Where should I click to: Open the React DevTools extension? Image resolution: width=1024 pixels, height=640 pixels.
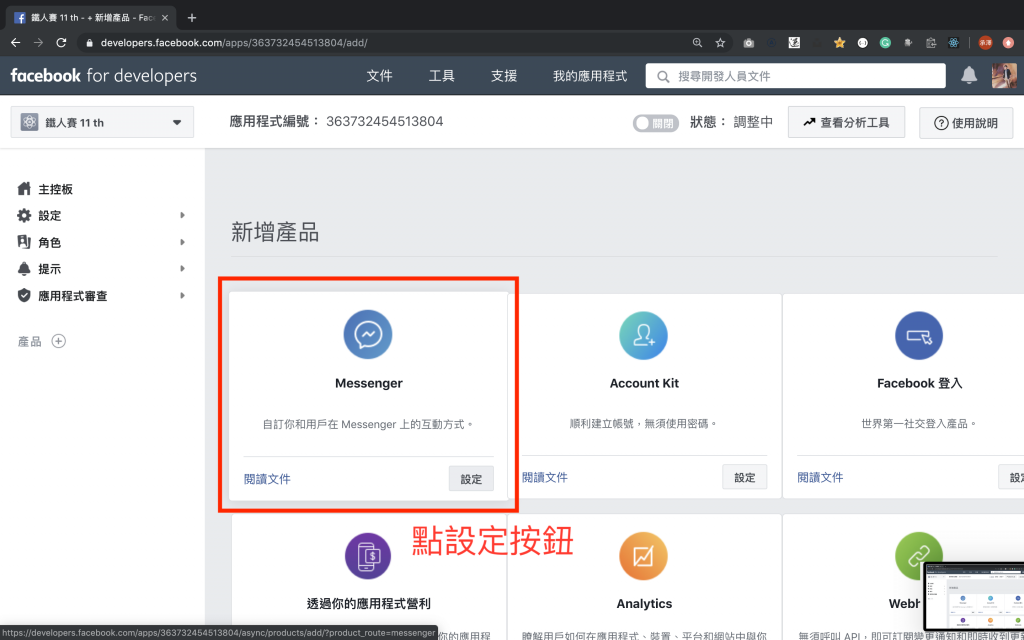[953, 43]
